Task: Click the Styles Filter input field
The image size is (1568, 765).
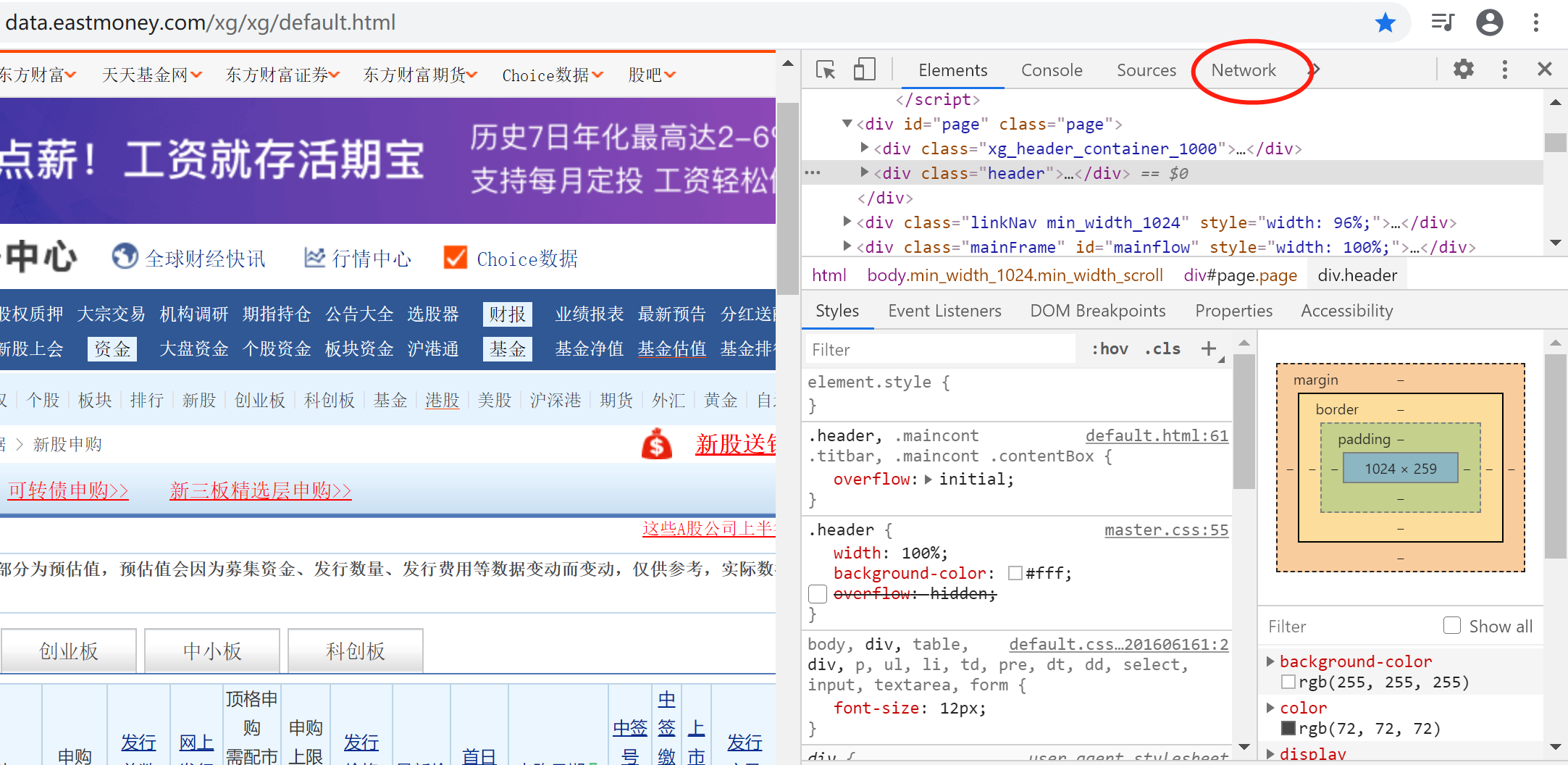Action: click(941, 349)
